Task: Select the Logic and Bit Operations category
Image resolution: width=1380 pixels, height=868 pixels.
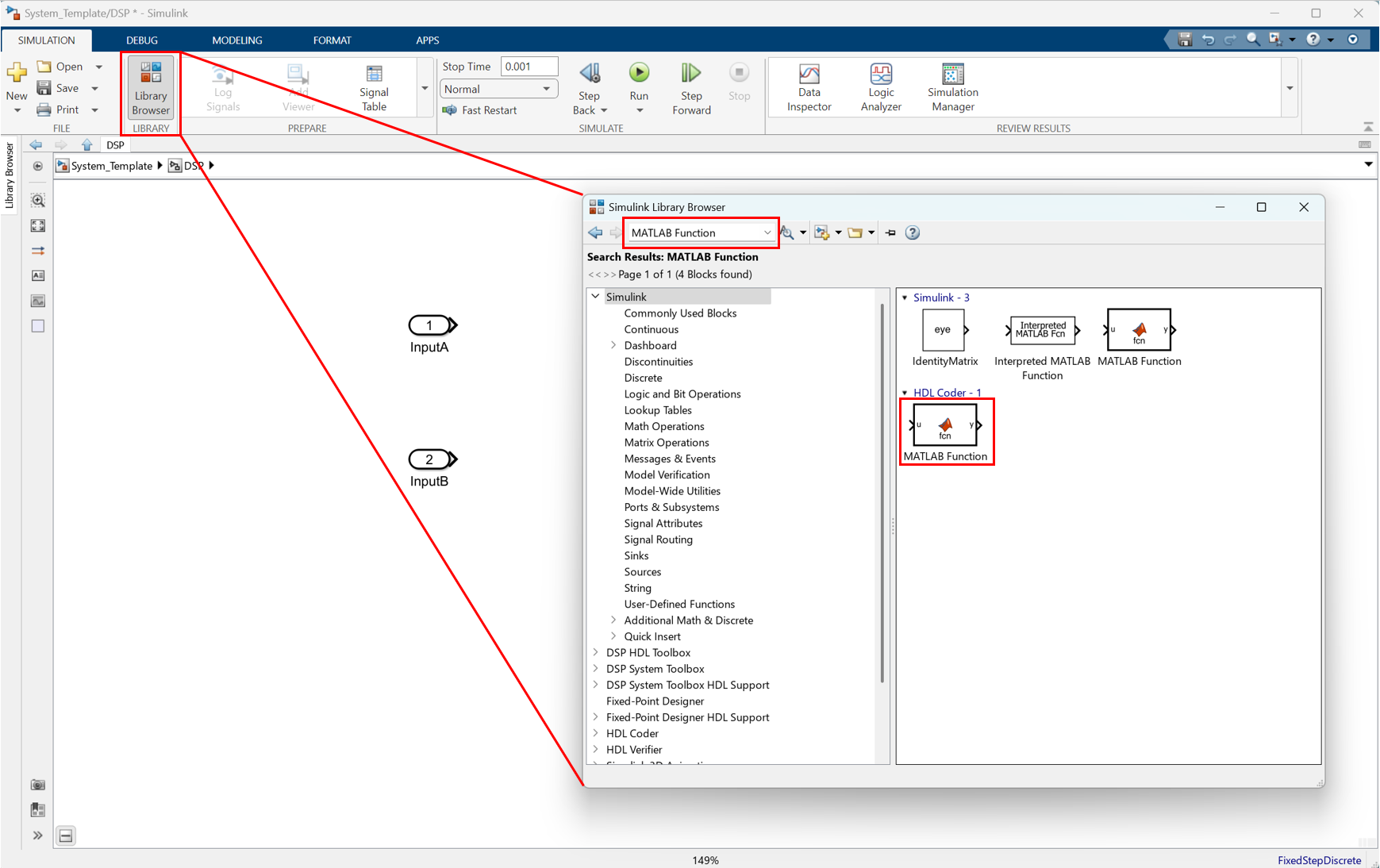Action: click(682, 394)
